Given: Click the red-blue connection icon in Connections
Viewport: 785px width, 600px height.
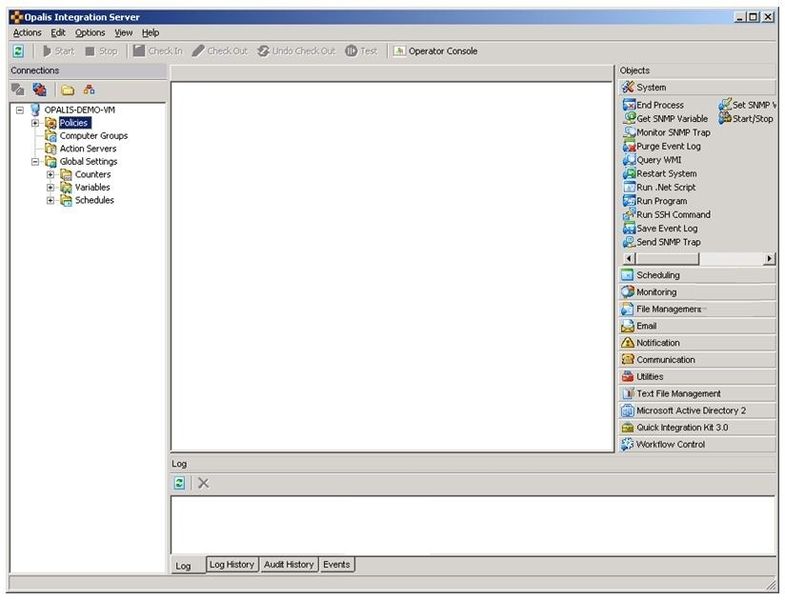Looking at the screenshot, I should click(40, 90).
